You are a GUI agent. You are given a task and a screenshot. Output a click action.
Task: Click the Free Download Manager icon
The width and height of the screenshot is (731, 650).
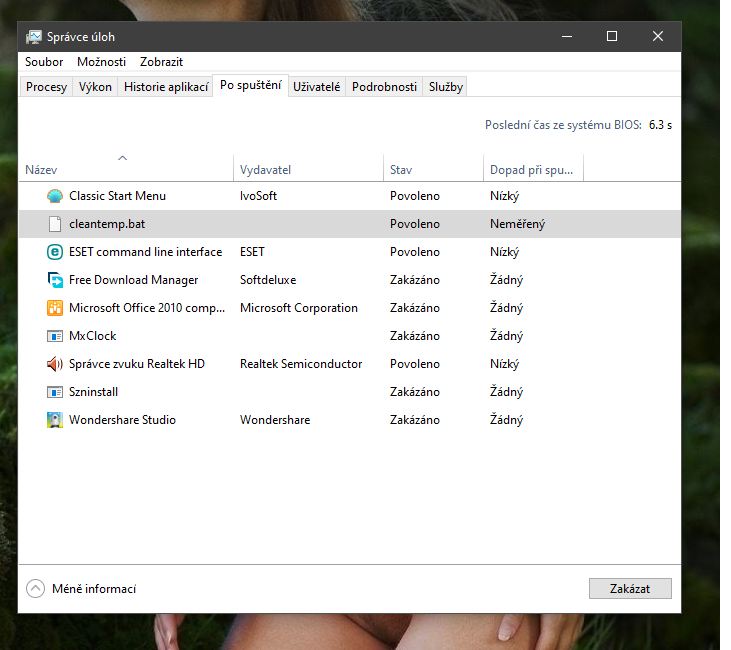55,280
